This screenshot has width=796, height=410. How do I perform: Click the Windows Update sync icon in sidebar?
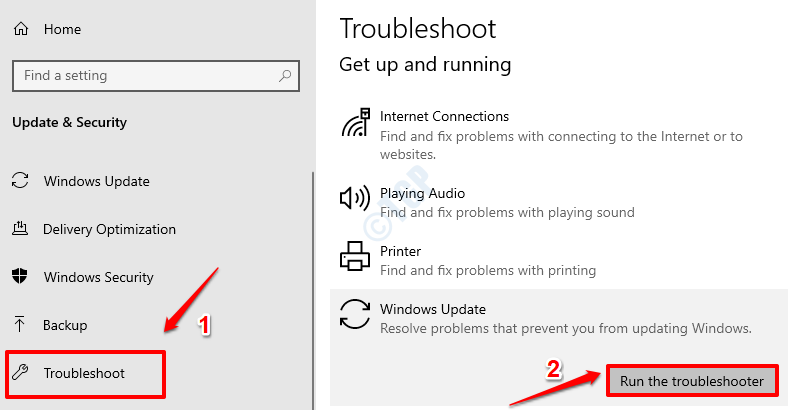coord(20,181)
